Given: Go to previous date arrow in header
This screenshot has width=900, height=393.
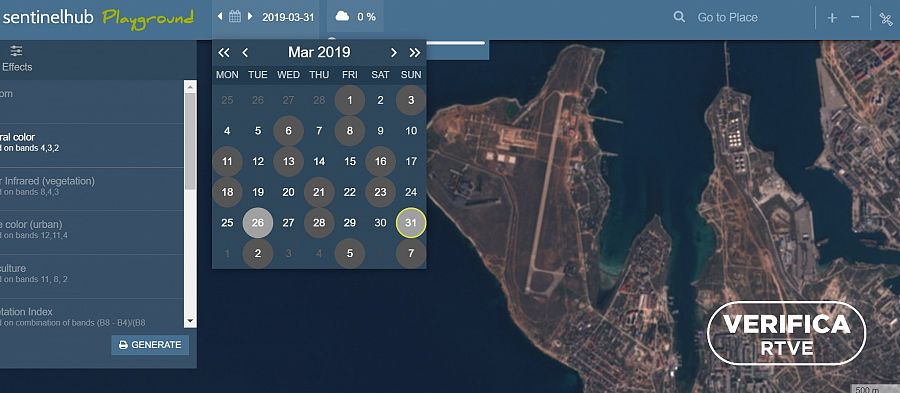Looking at the screenshot, I should coord(220,17).
